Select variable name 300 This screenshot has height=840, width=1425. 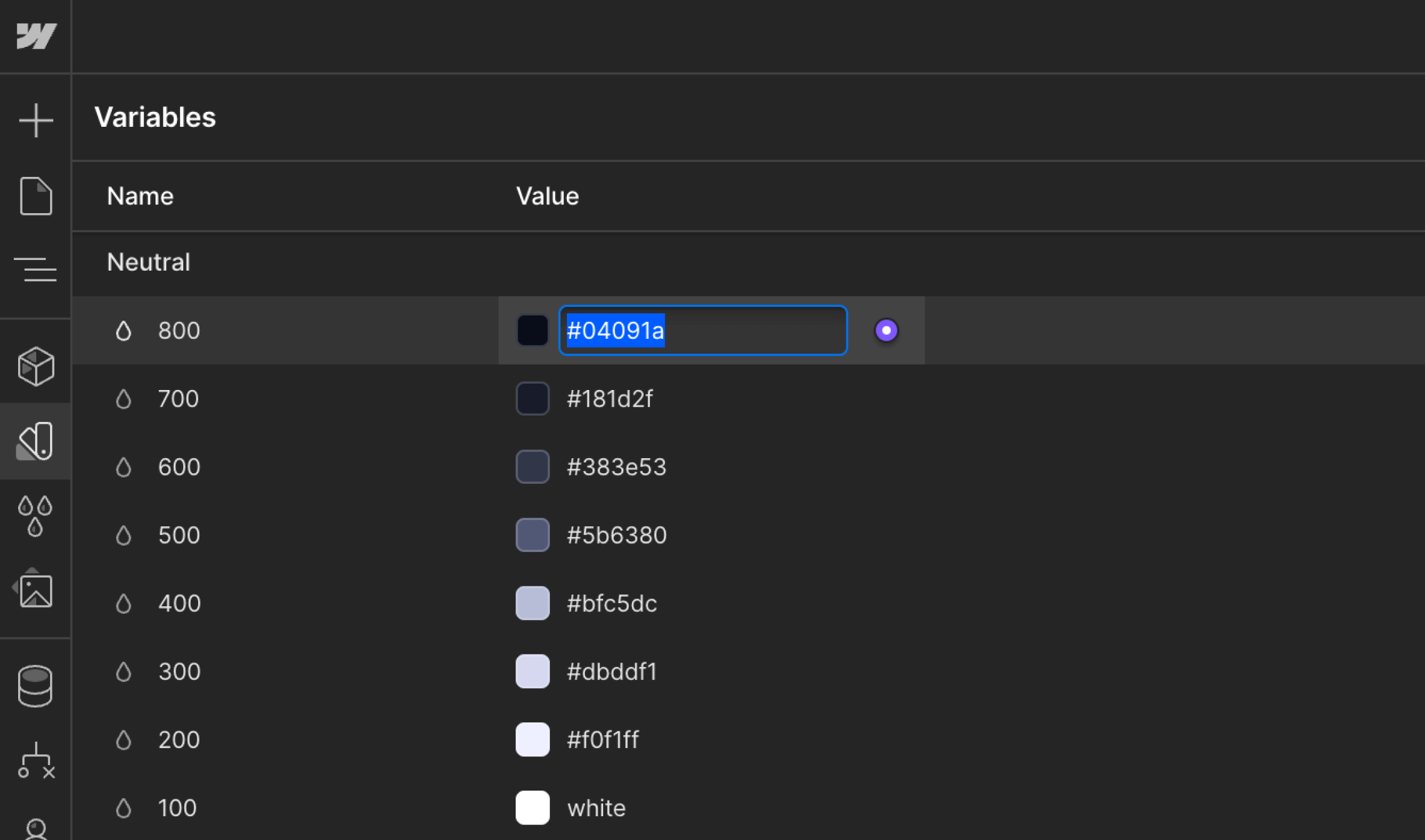179,671
